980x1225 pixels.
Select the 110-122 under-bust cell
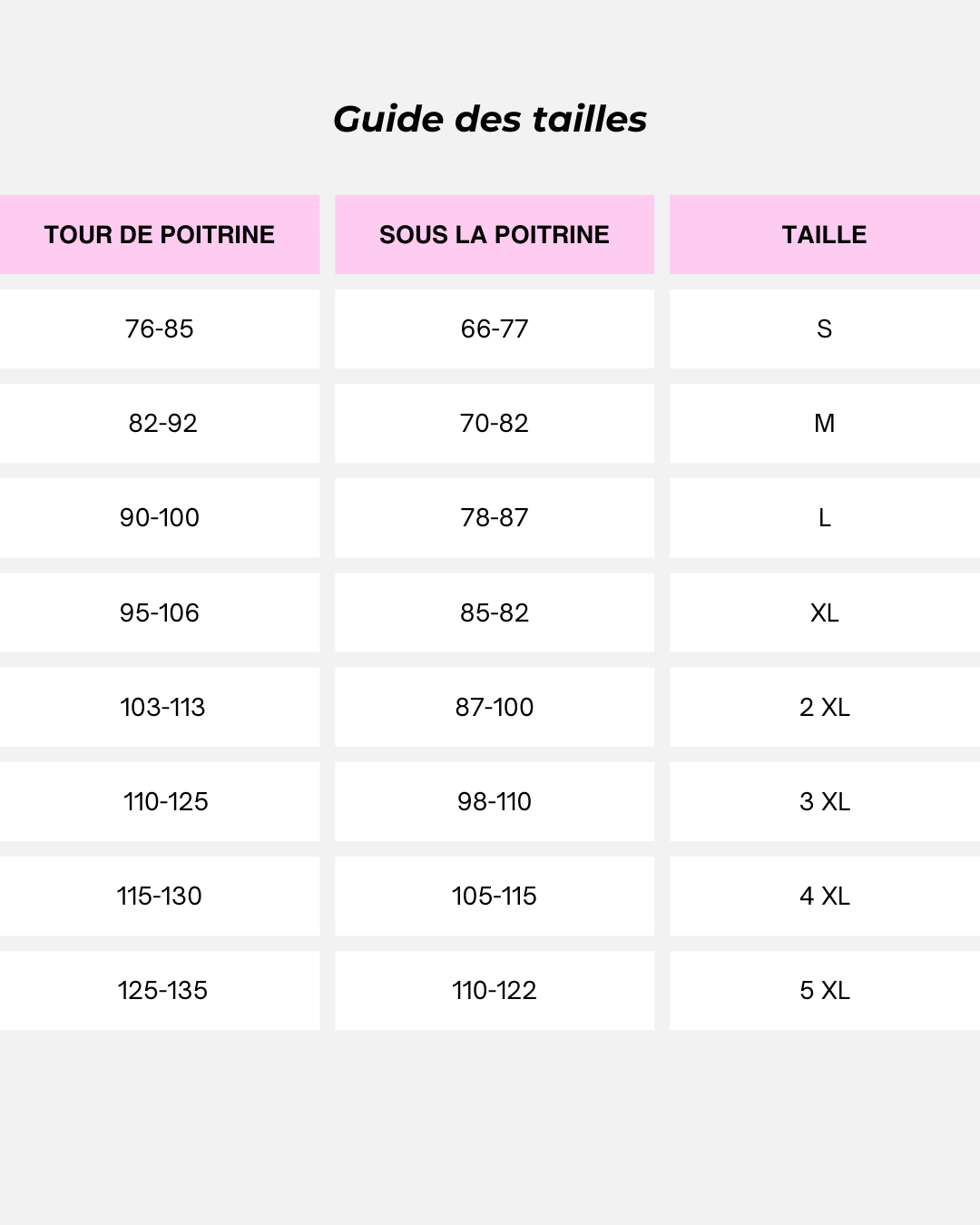[495, 990]
